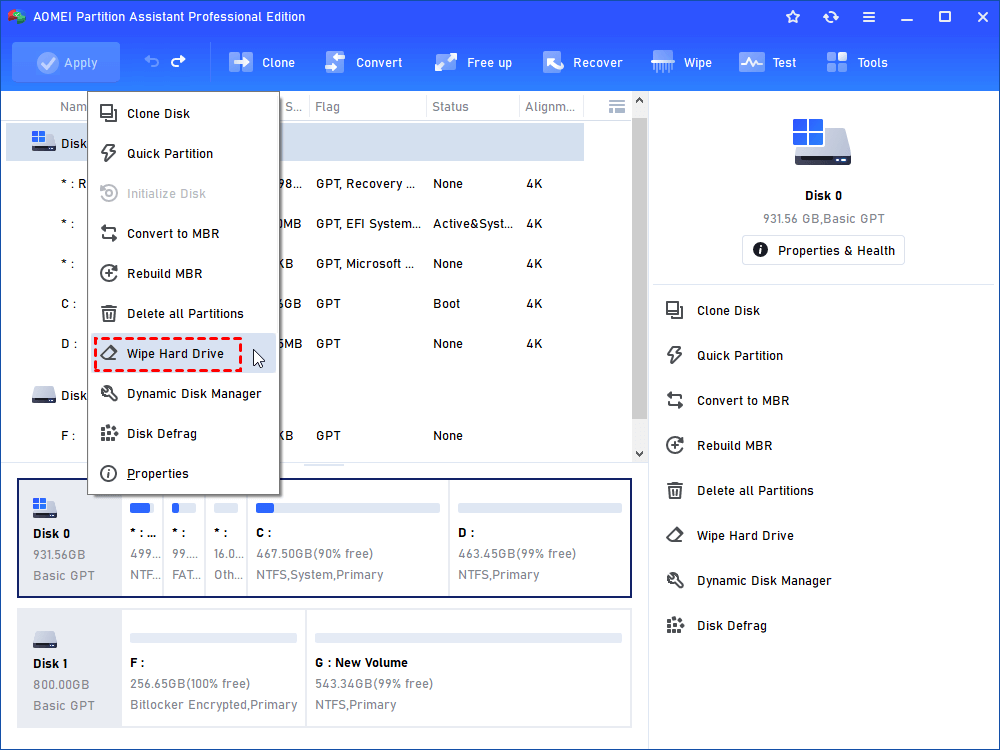The image size is (1000, 750).
Task: Open the Recover toolbar option
Action: coord(582,62)
